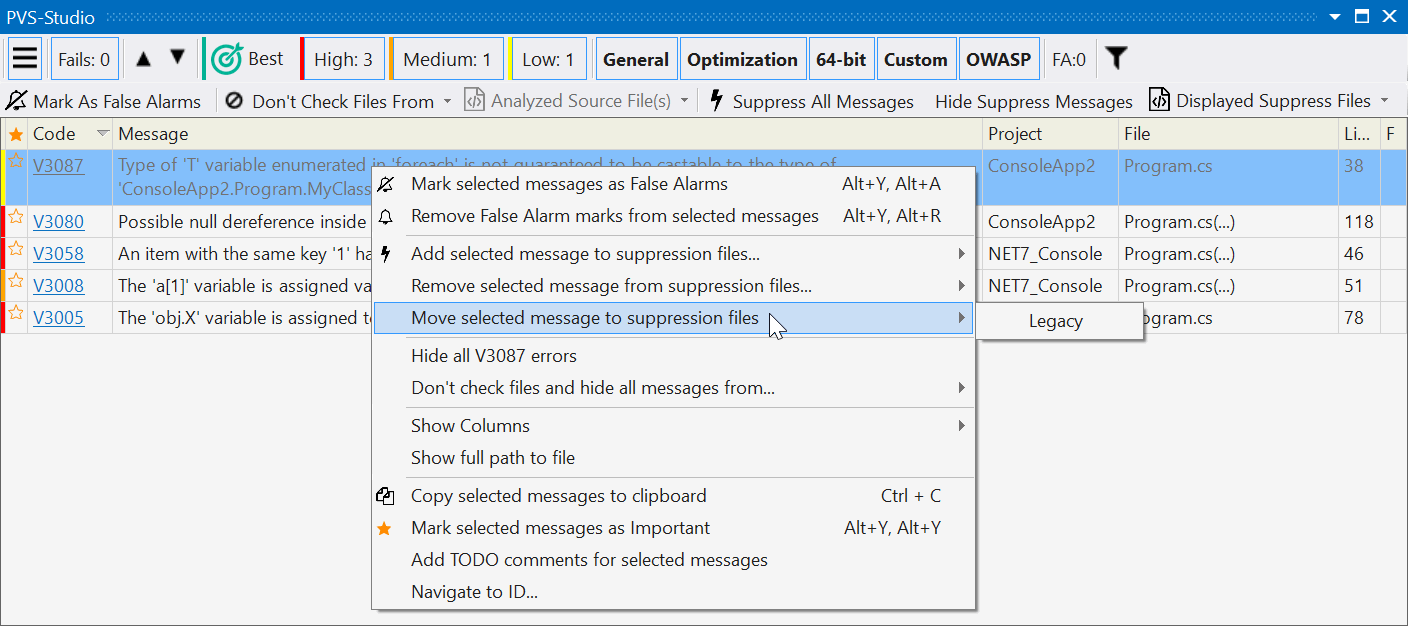Select Legacy in the submenu

point(1055,321)
